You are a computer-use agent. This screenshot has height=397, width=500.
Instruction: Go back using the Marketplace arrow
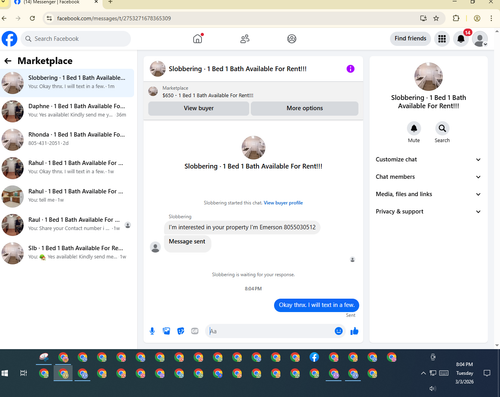click(x=8, y=61)
